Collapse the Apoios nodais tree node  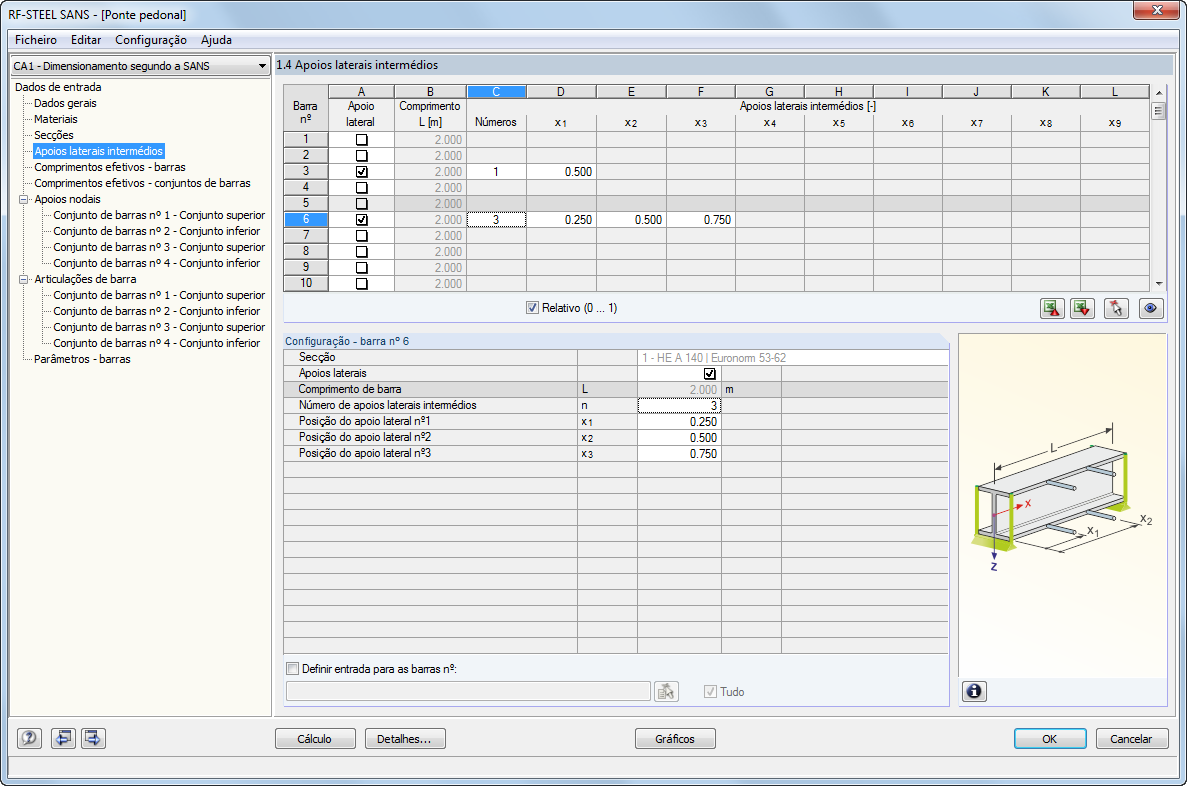23,199
